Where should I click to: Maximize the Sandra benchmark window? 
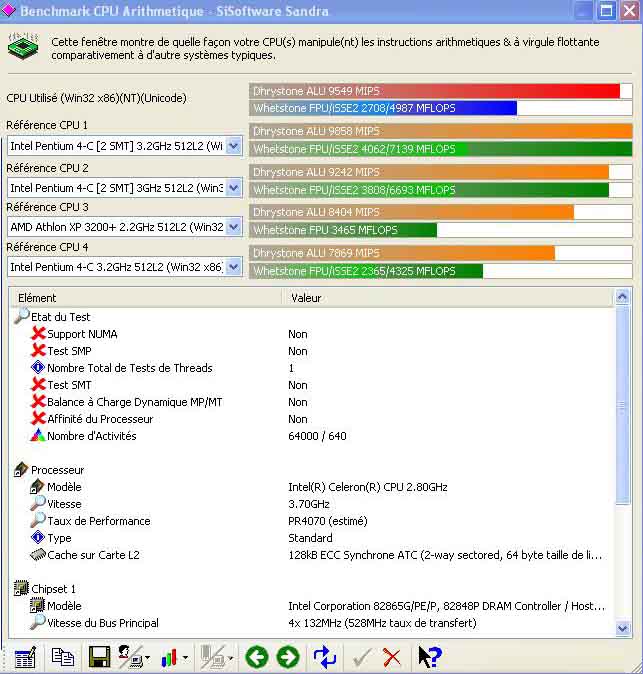point(606,10)
